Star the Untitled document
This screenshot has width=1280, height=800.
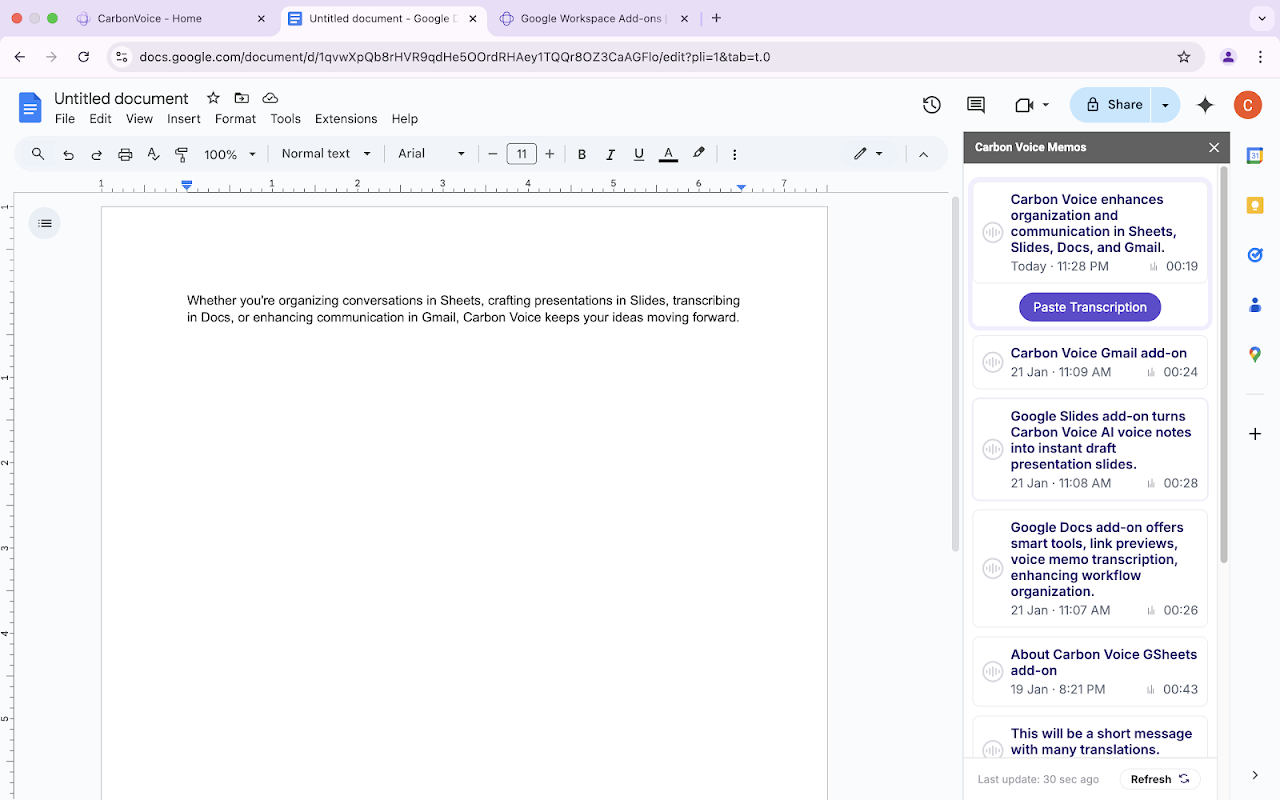(213, 98)
